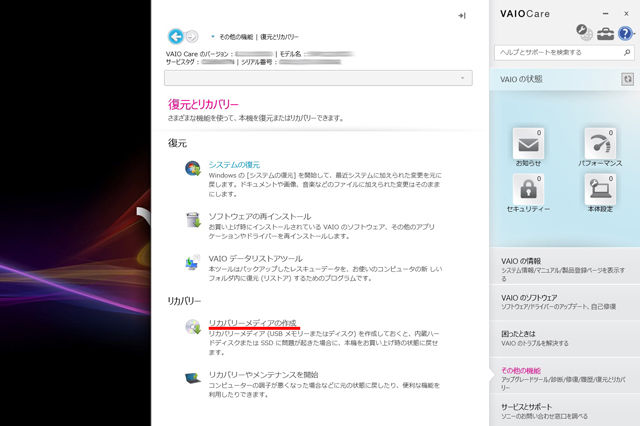Click the ソフトウェアの再インストール icon

pyautogui.click(x=193, y=220)
